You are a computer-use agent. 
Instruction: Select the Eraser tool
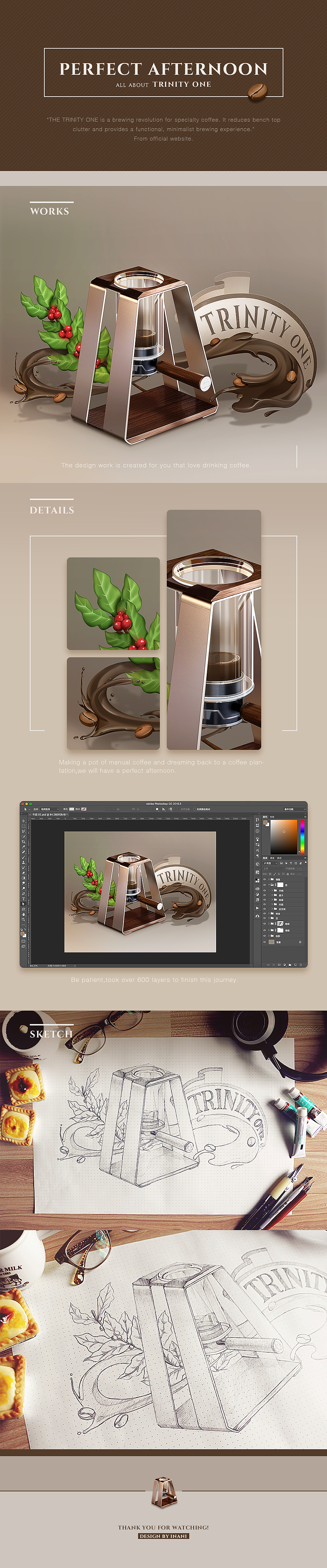click(x=24, y=873)
